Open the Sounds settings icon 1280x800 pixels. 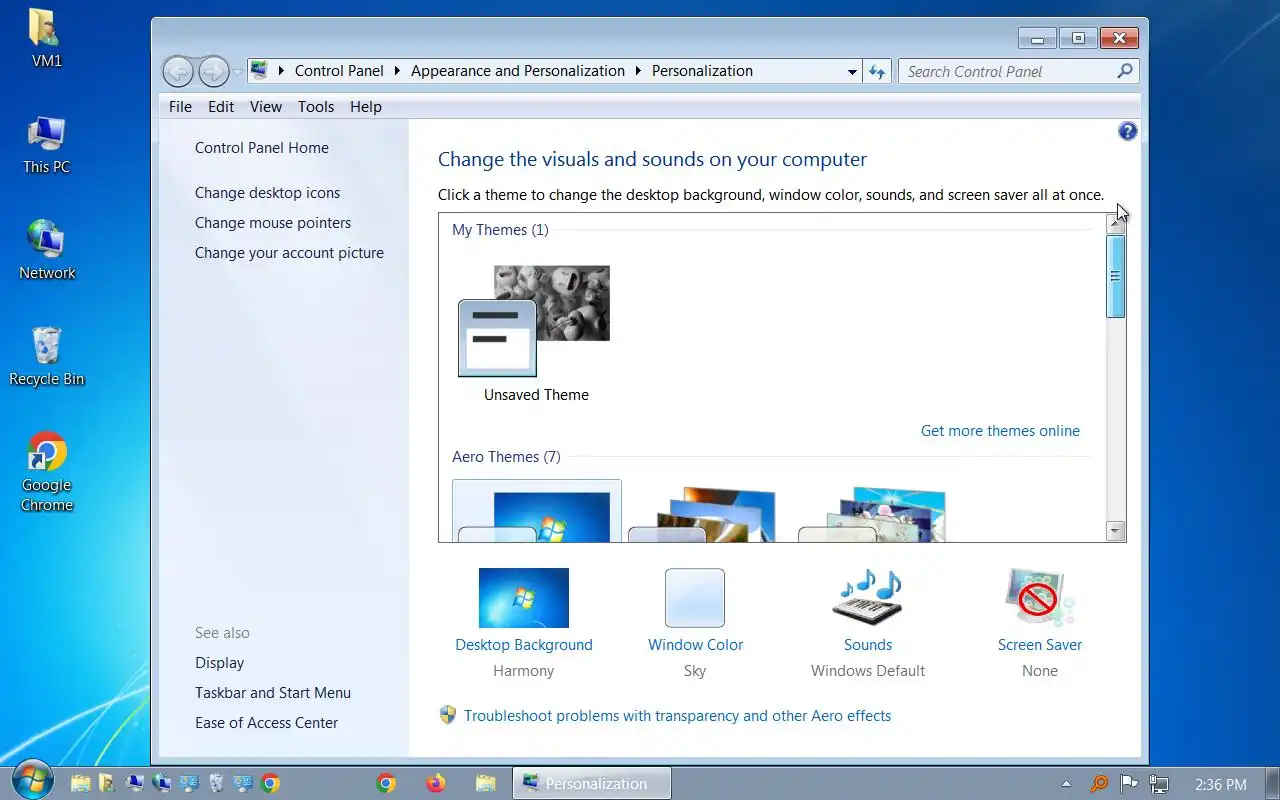(x=867, y=598)
